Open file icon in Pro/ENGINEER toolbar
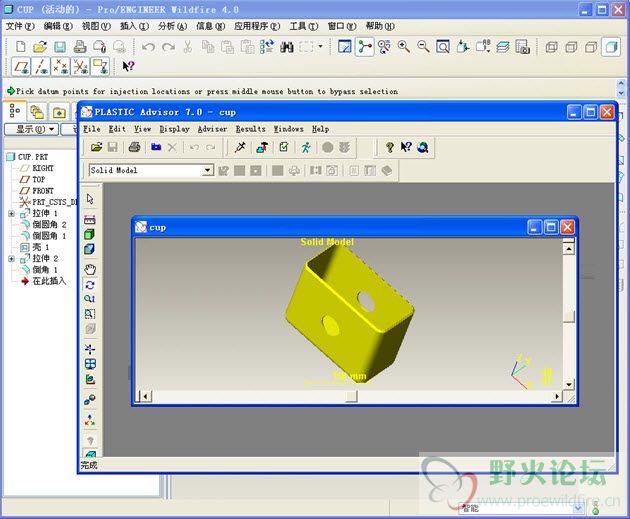This screenshot has width=630, height=519. click(x=40, y=47)
